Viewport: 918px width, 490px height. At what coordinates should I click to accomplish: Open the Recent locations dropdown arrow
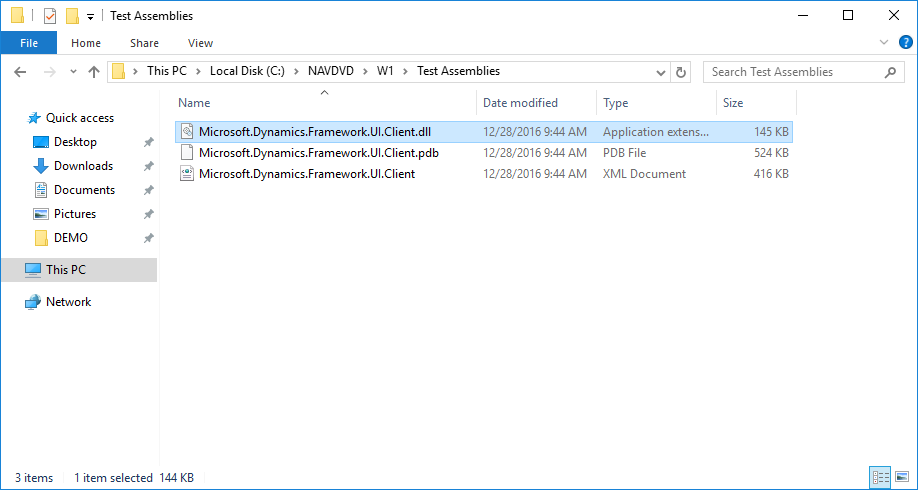click(73, 72)
